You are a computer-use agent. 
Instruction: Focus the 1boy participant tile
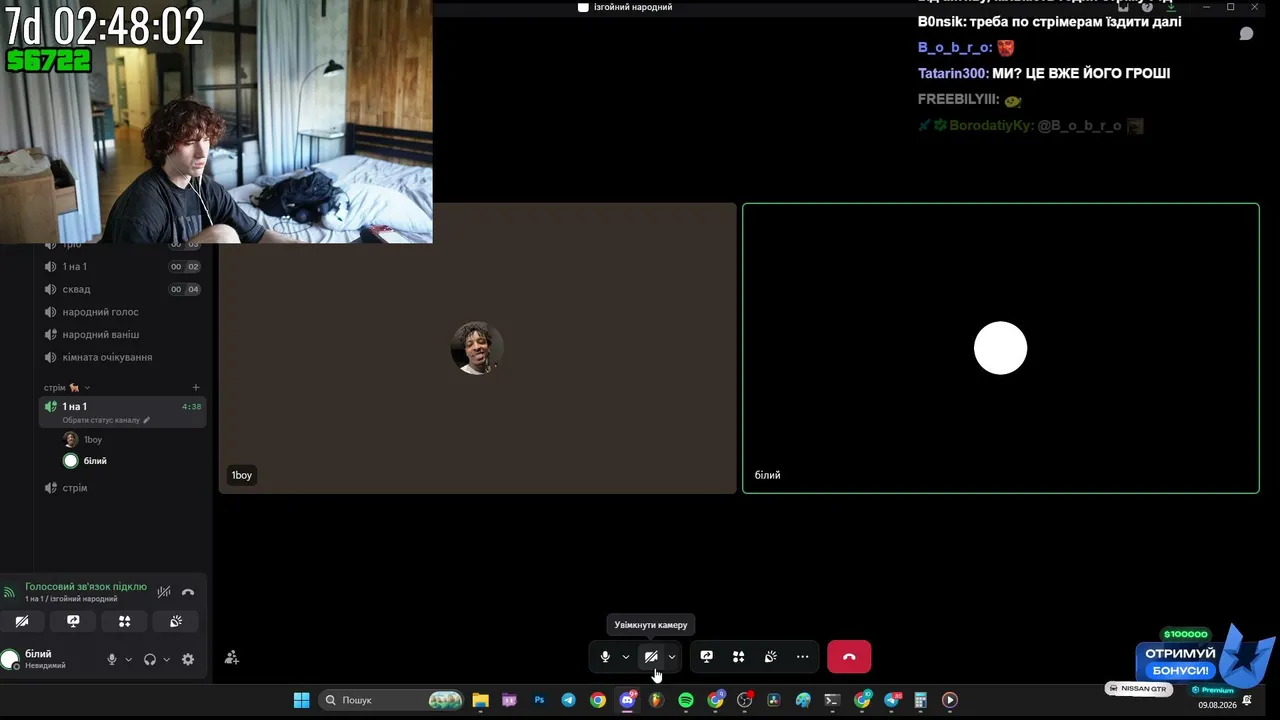(x=478, y=348)
